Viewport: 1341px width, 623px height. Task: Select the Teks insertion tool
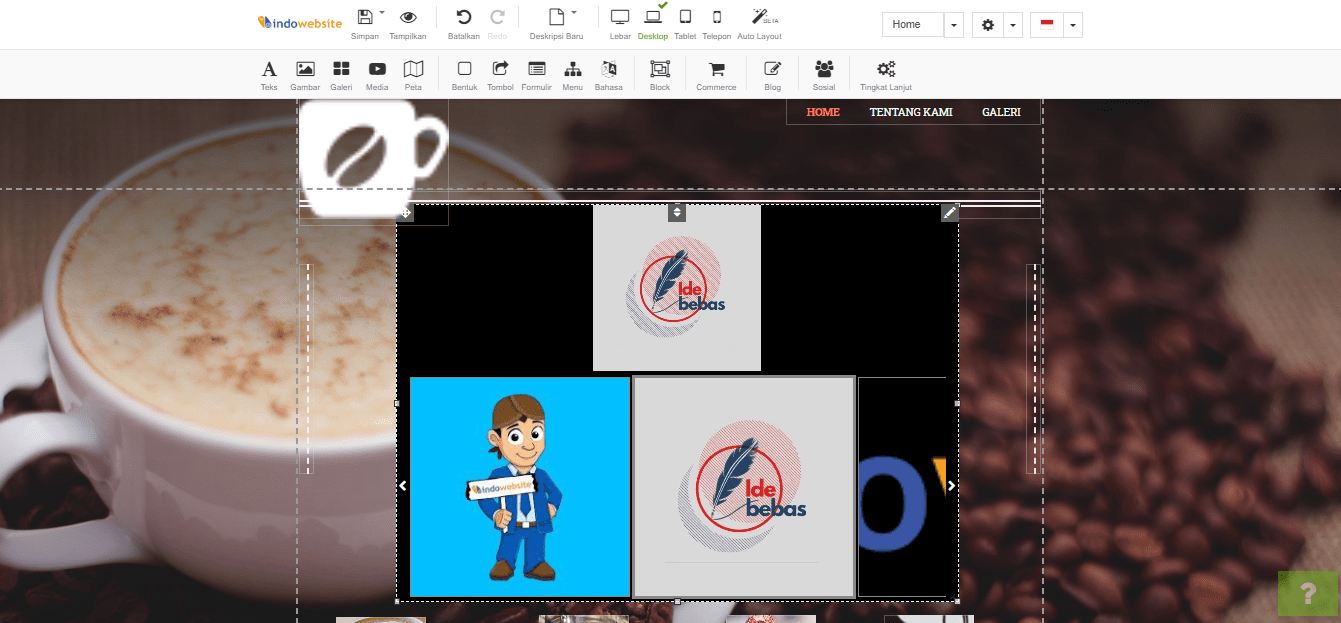pos(268,72)
